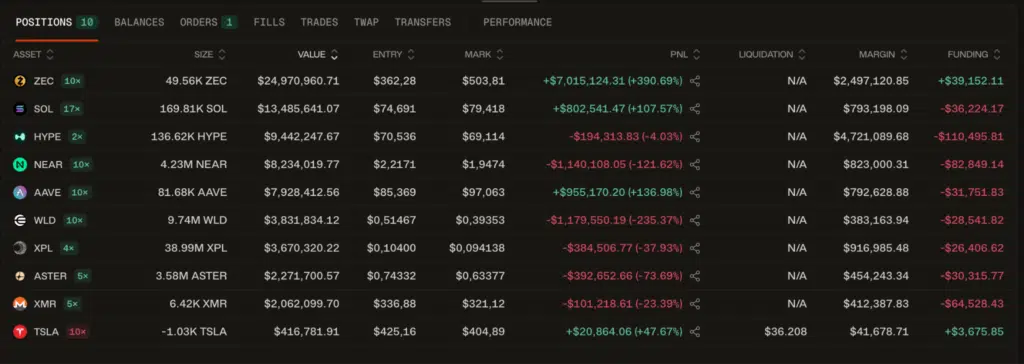Click the XPL coin icon
Screen dimensions: 1024x364
click(x=20, y=248)
